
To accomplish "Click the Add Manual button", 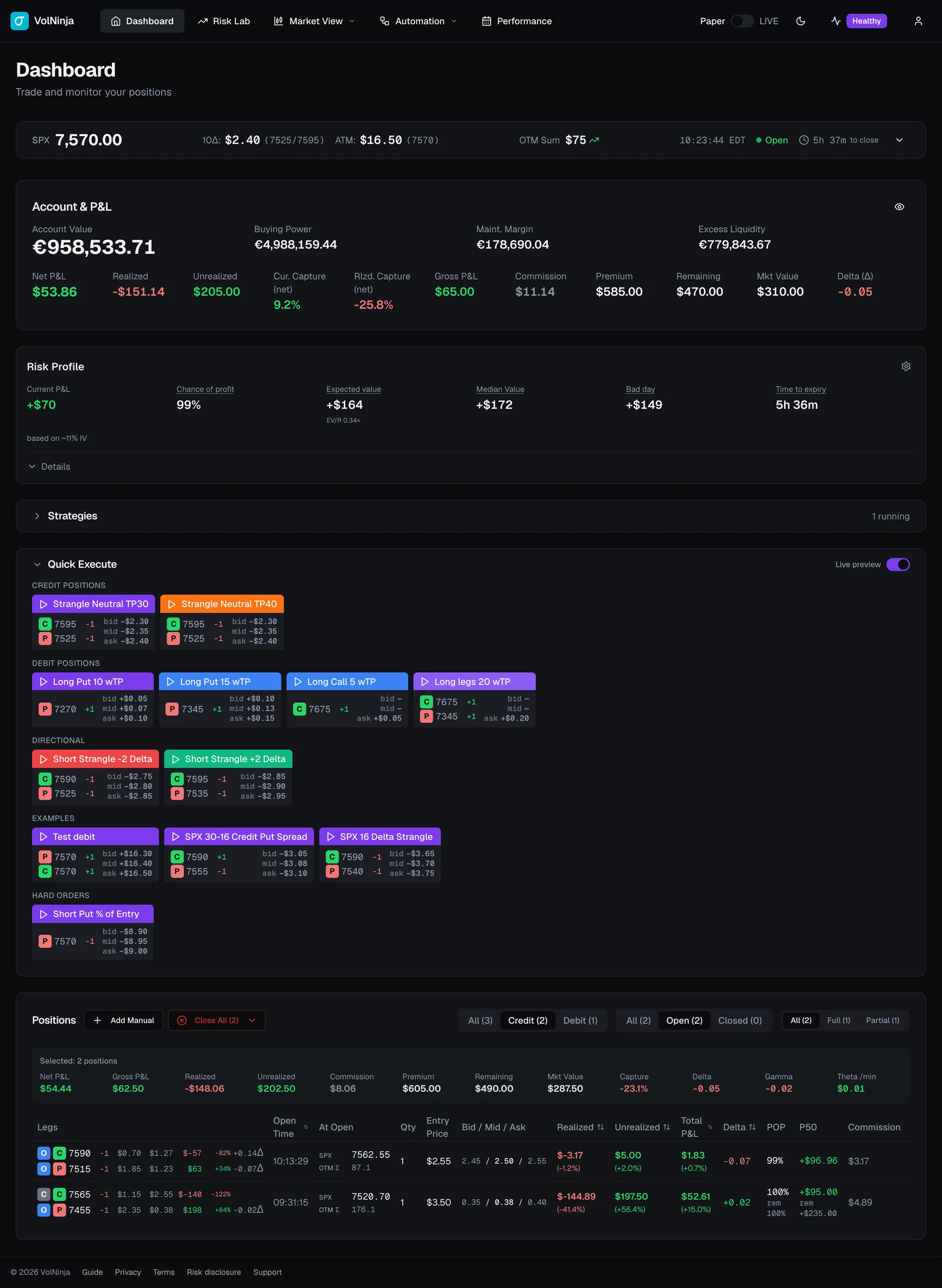I will coord(123,1021).
